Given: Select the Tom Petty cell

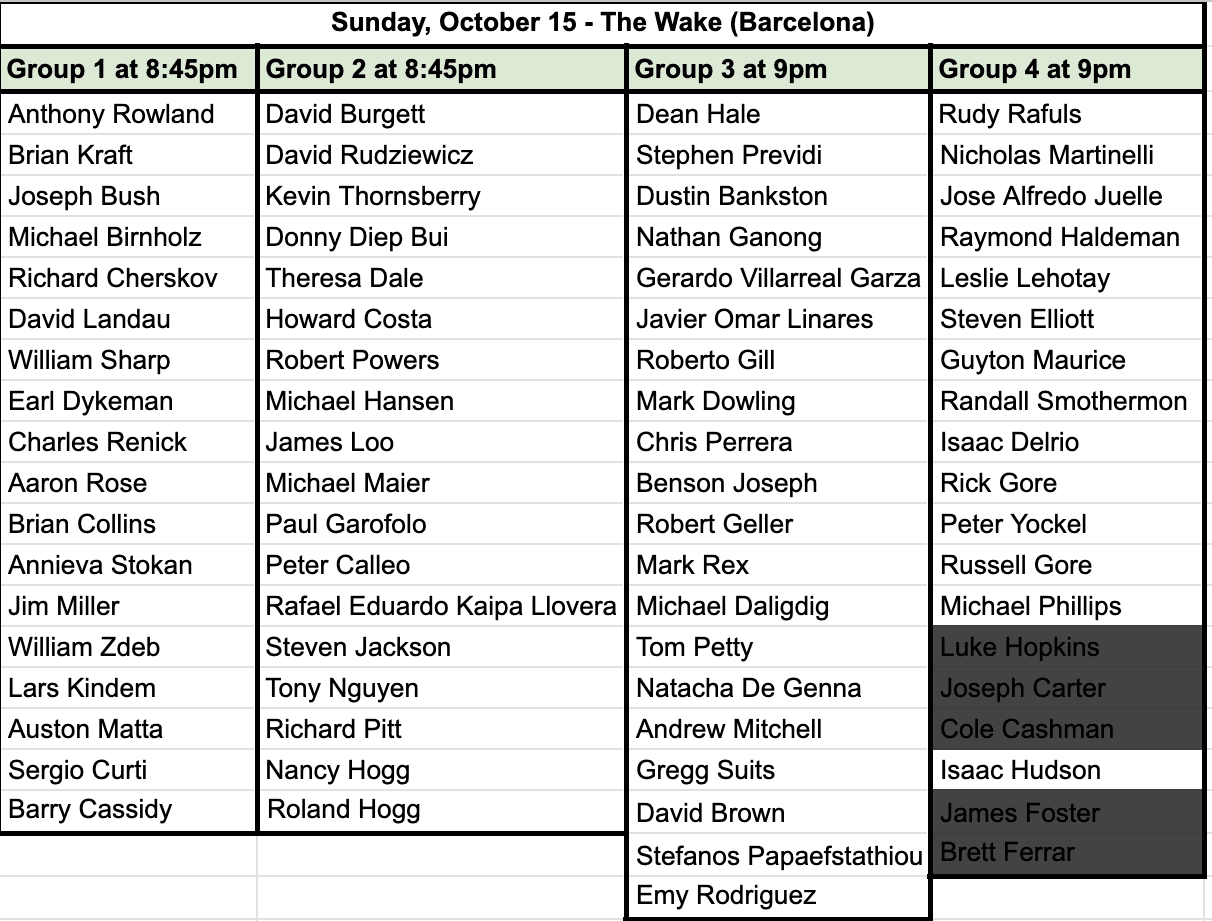Looking at the screenshot, I should coord(779,647).
